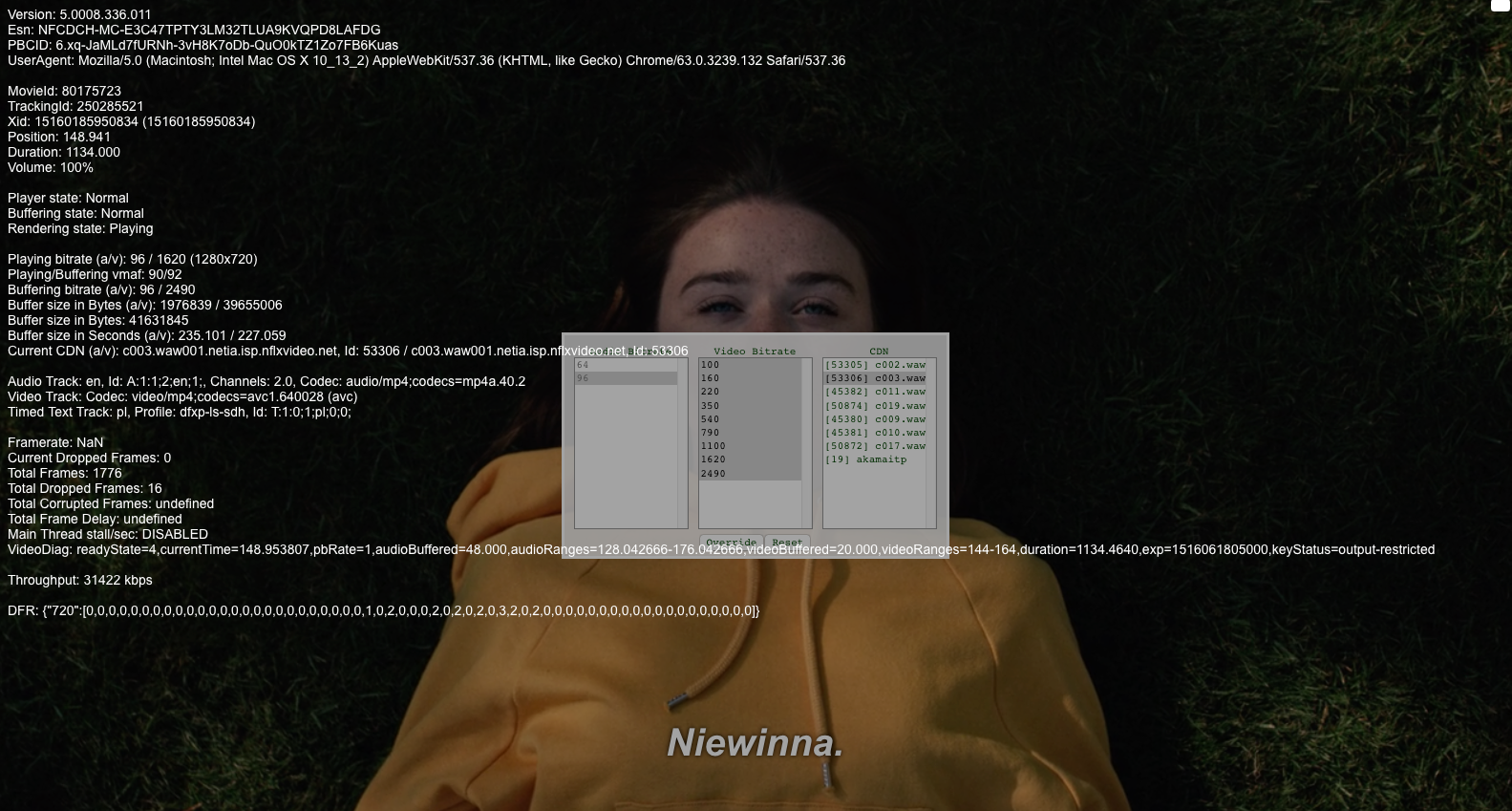Select video bitrate 1100

pos(750,446)
